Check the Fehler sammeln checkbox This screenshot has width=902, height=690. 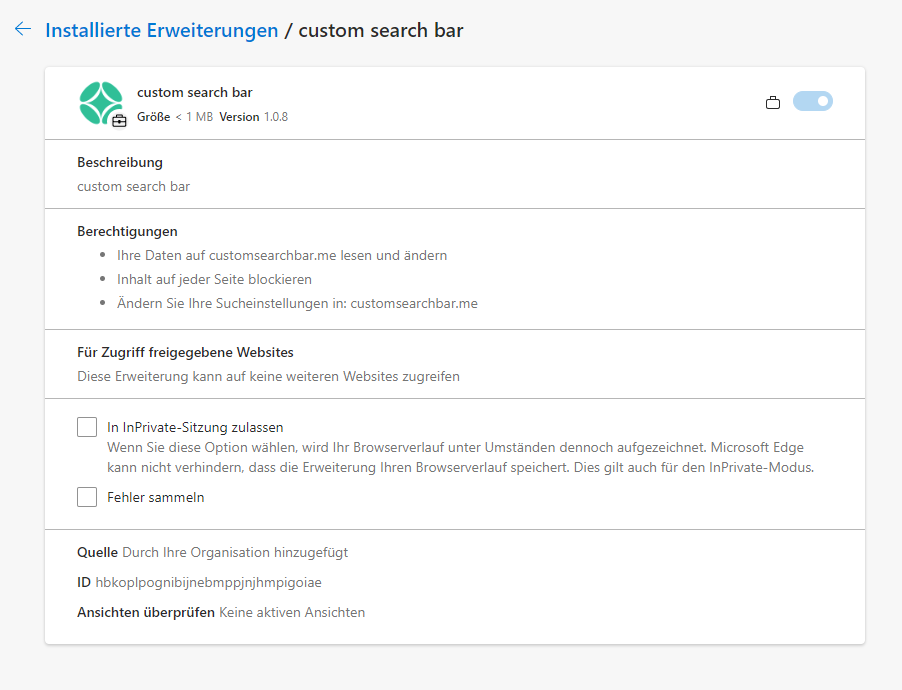point(87,497)
